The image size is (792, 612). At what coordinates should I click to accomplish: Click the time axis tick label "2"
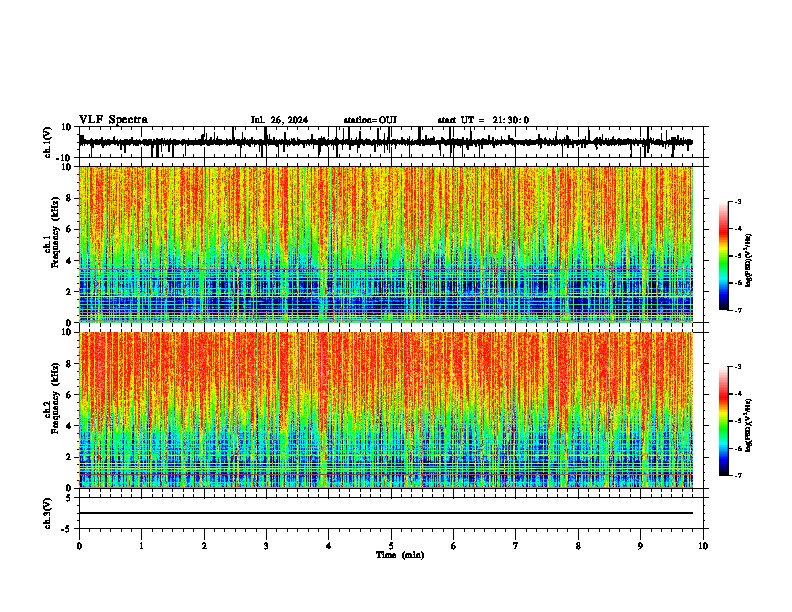point(204,546)
